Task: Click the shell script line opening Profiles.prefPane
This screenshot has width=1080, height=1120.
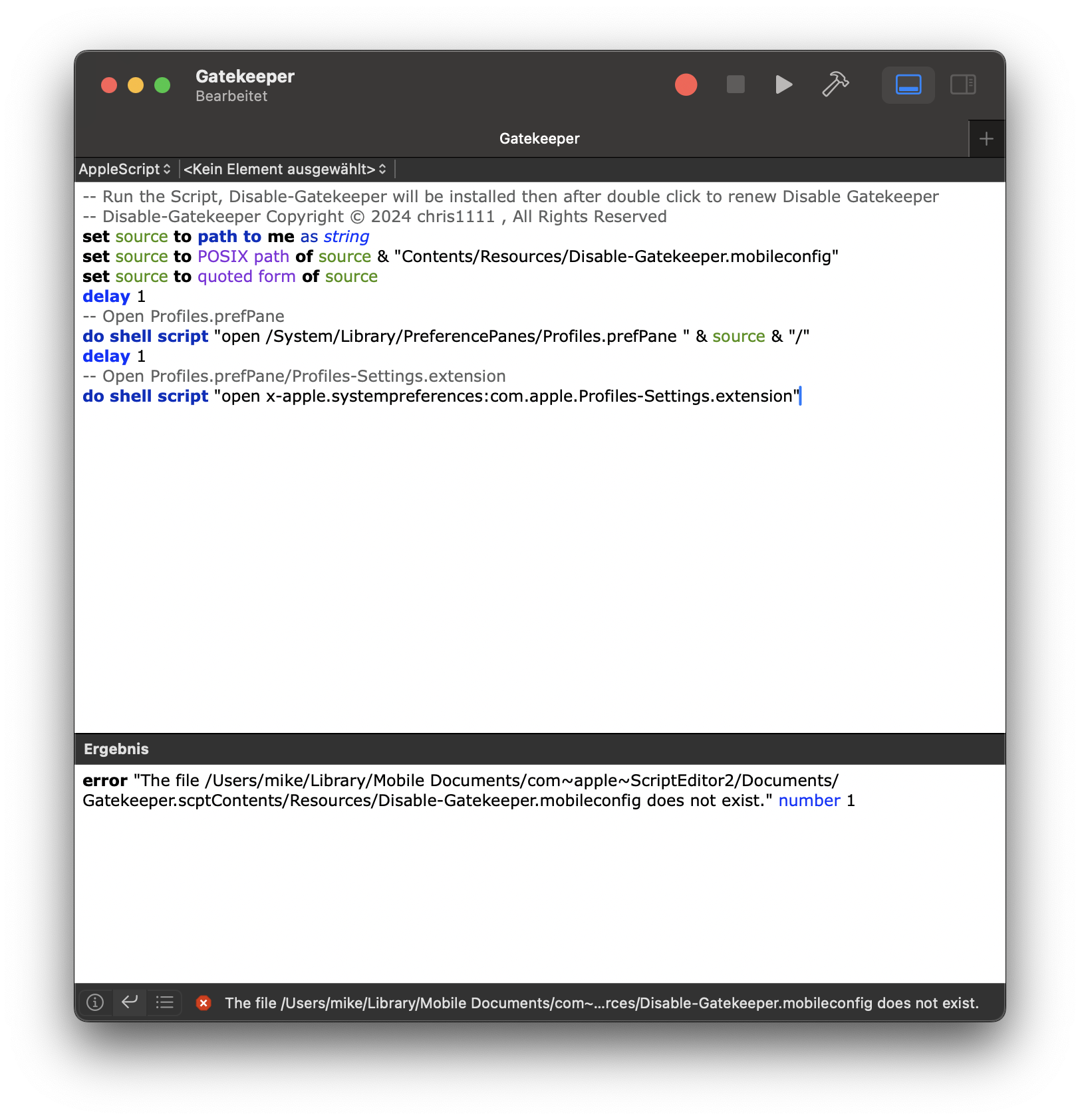Action: [446, 337]
